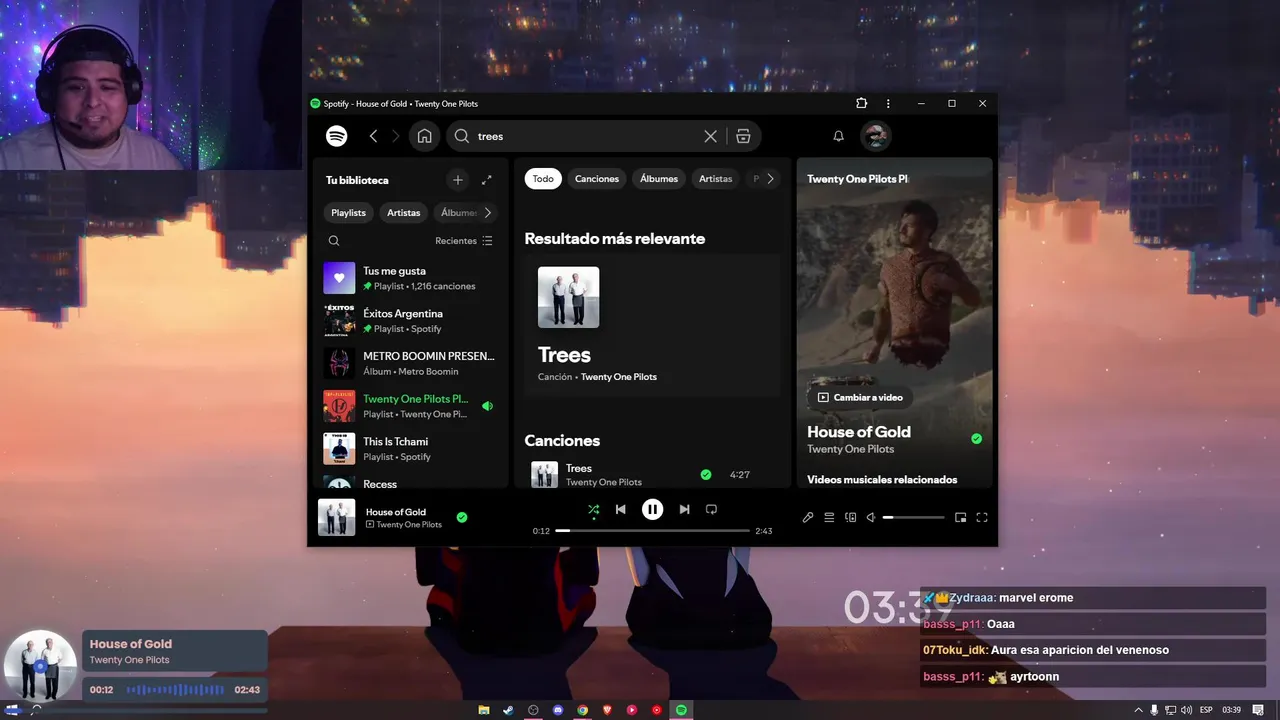Open the user profile avatar menu
1280x720 pixels.
pyautogui.click(x=876, y=136)
